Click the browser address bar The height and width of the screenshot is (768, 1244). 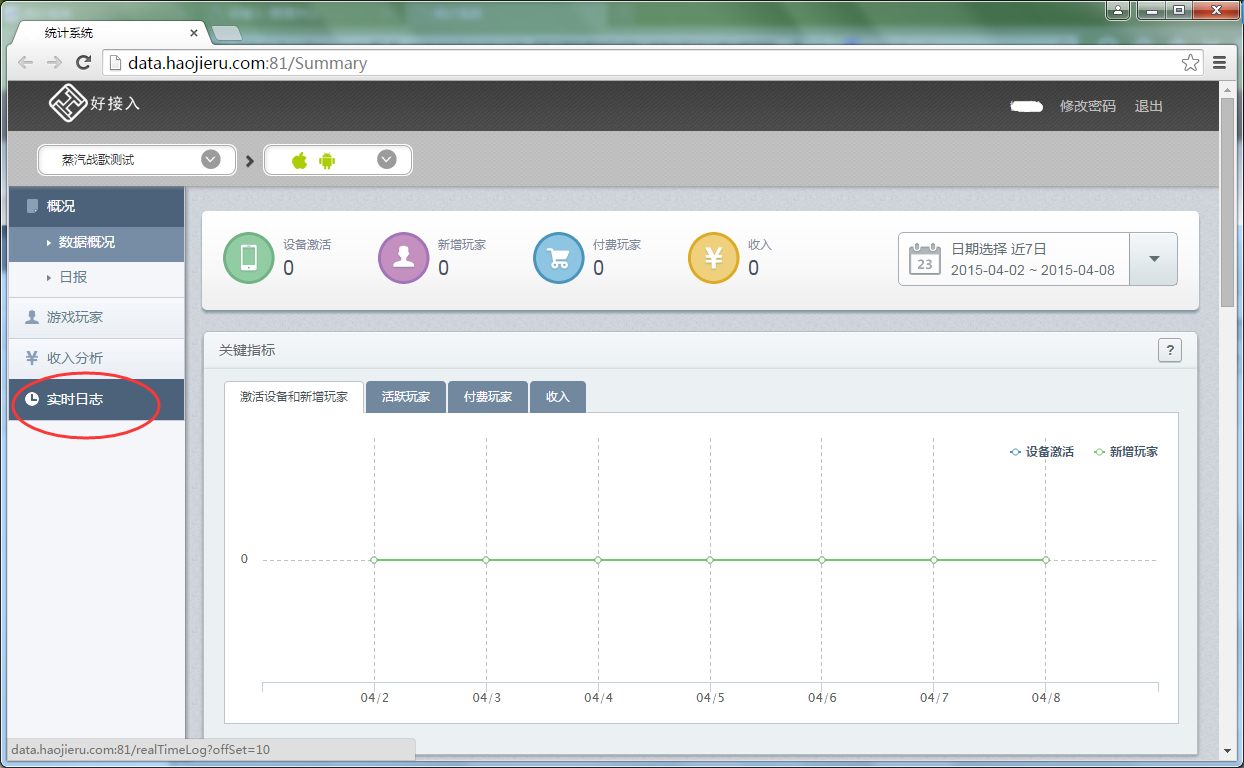(x=640, y=63)
